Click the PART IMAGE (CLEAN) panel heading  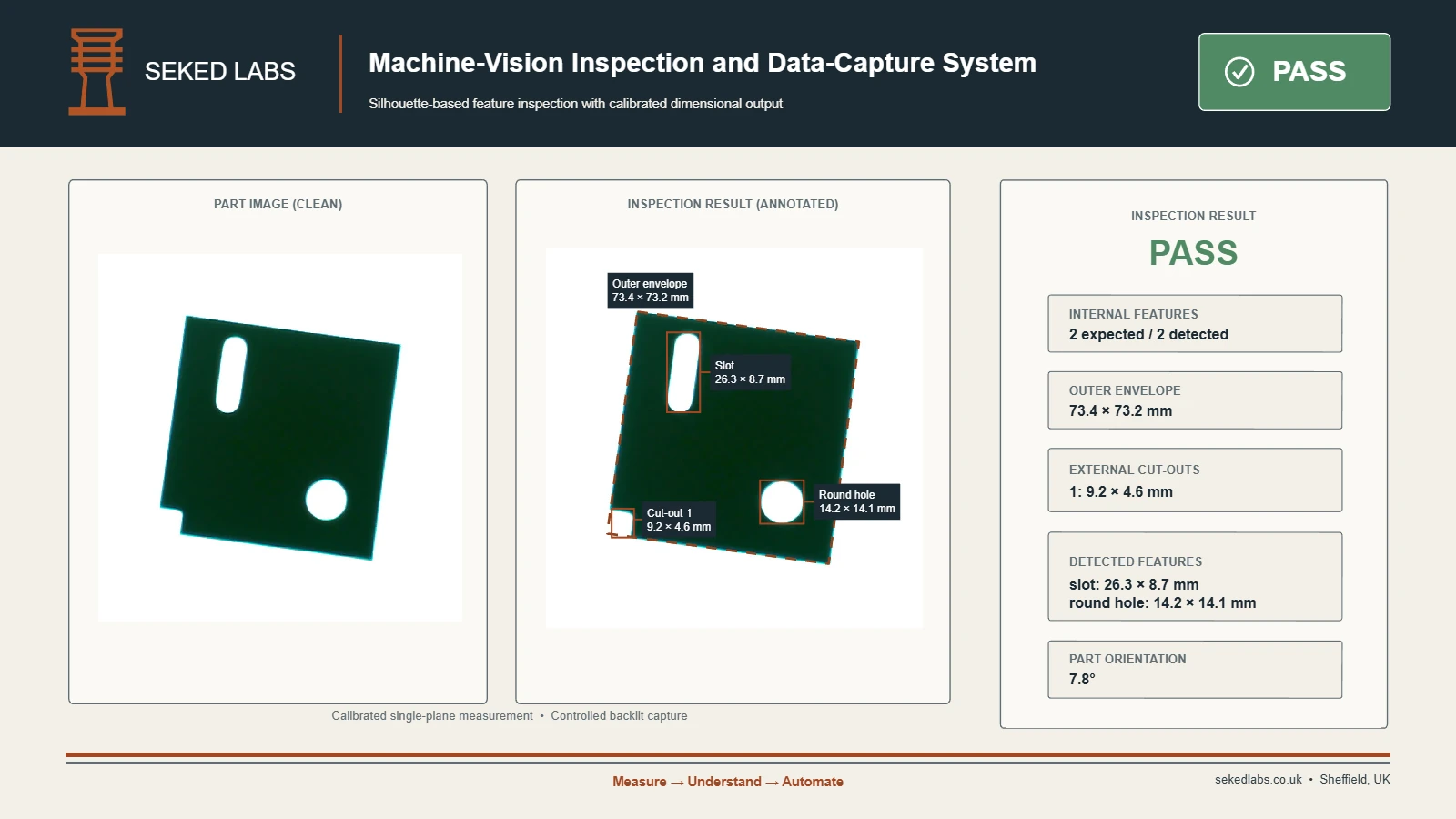(278, 204)
